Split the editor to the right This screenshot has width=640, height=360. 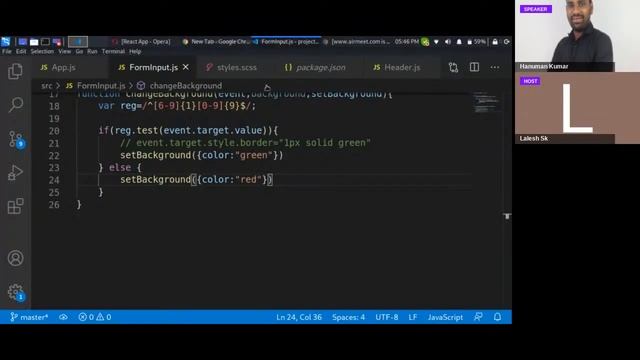(x=474, y=67)
